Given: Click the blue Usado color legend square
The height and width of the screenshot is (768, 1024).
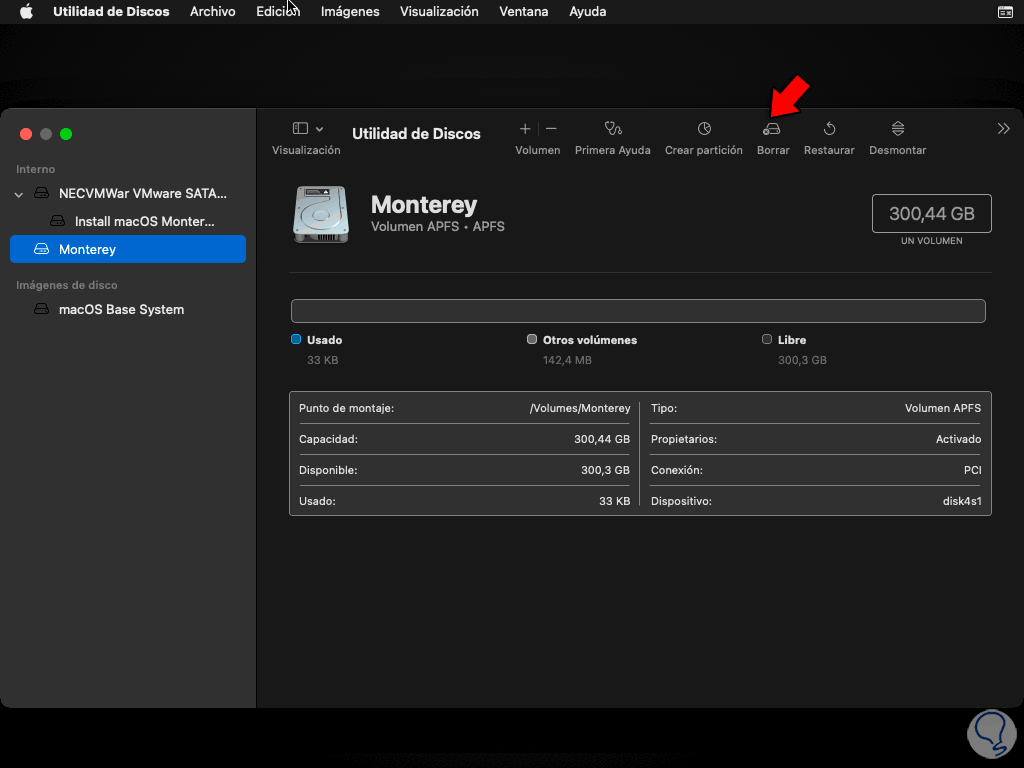Looking at the screenshot, I should 296,340.
